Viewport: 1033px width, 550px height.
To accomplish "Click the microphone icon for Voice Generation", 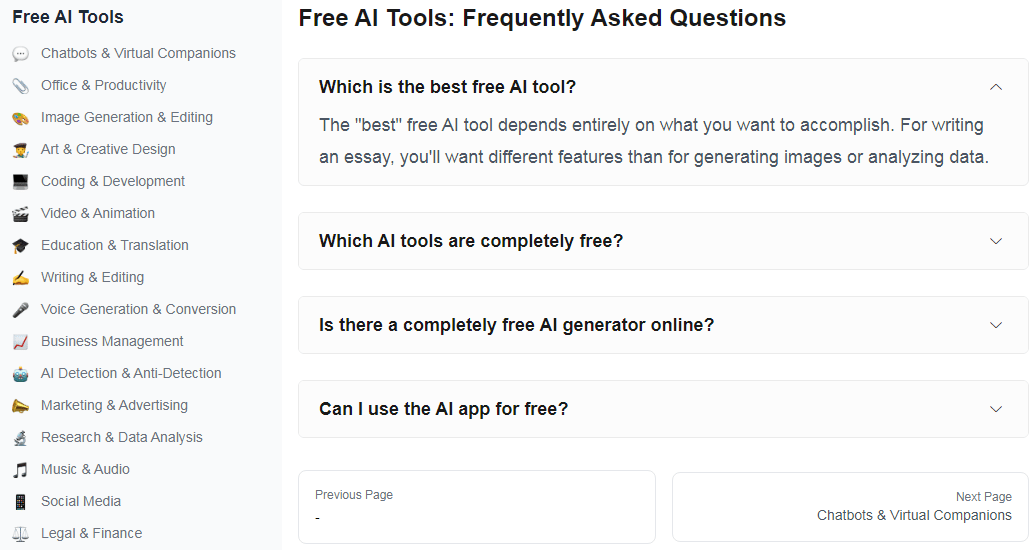I will [x=20, y=310].
